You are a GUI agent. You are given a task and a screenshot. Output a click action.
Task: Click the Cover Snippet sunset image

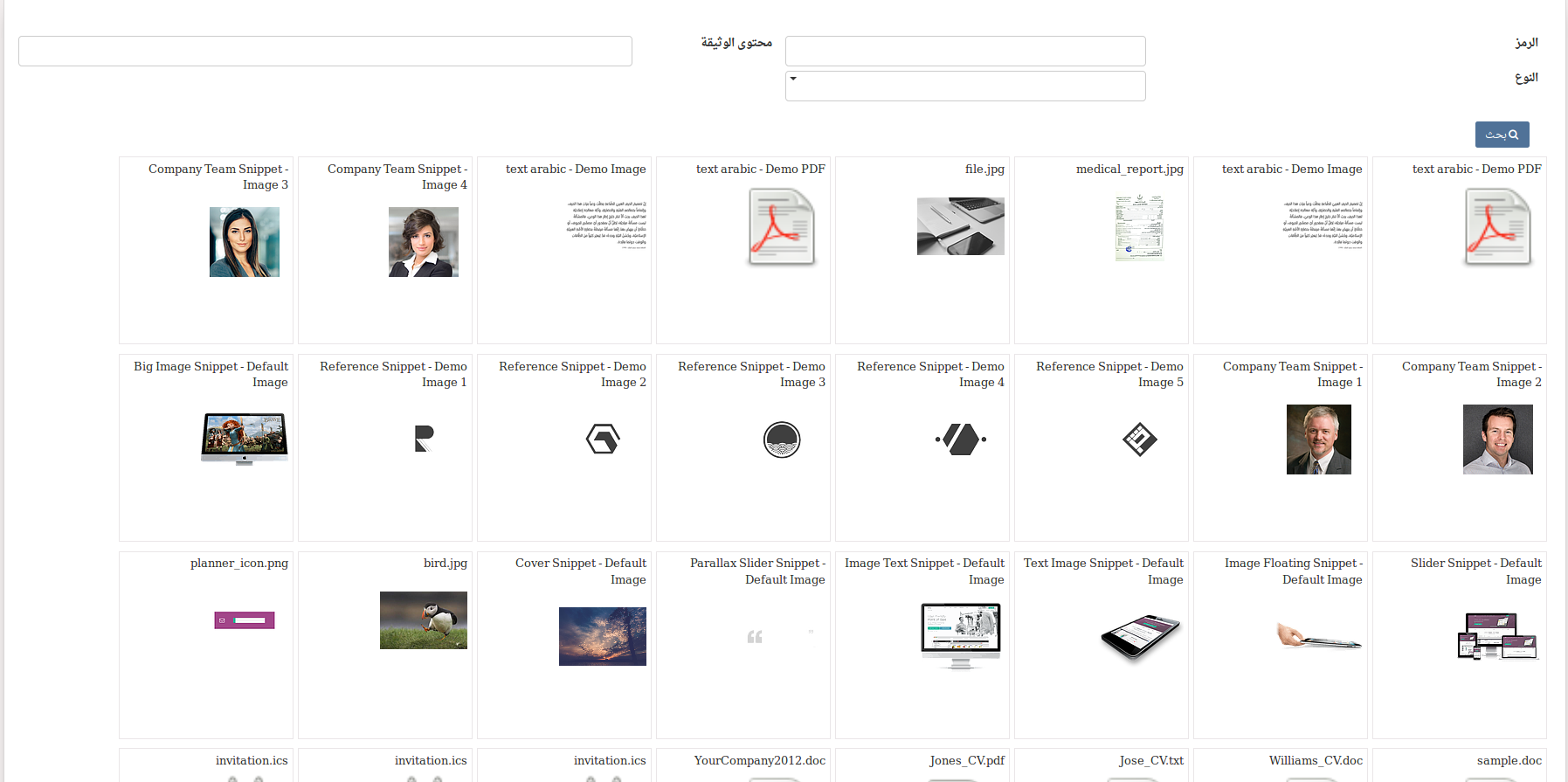tap(603, 636)
